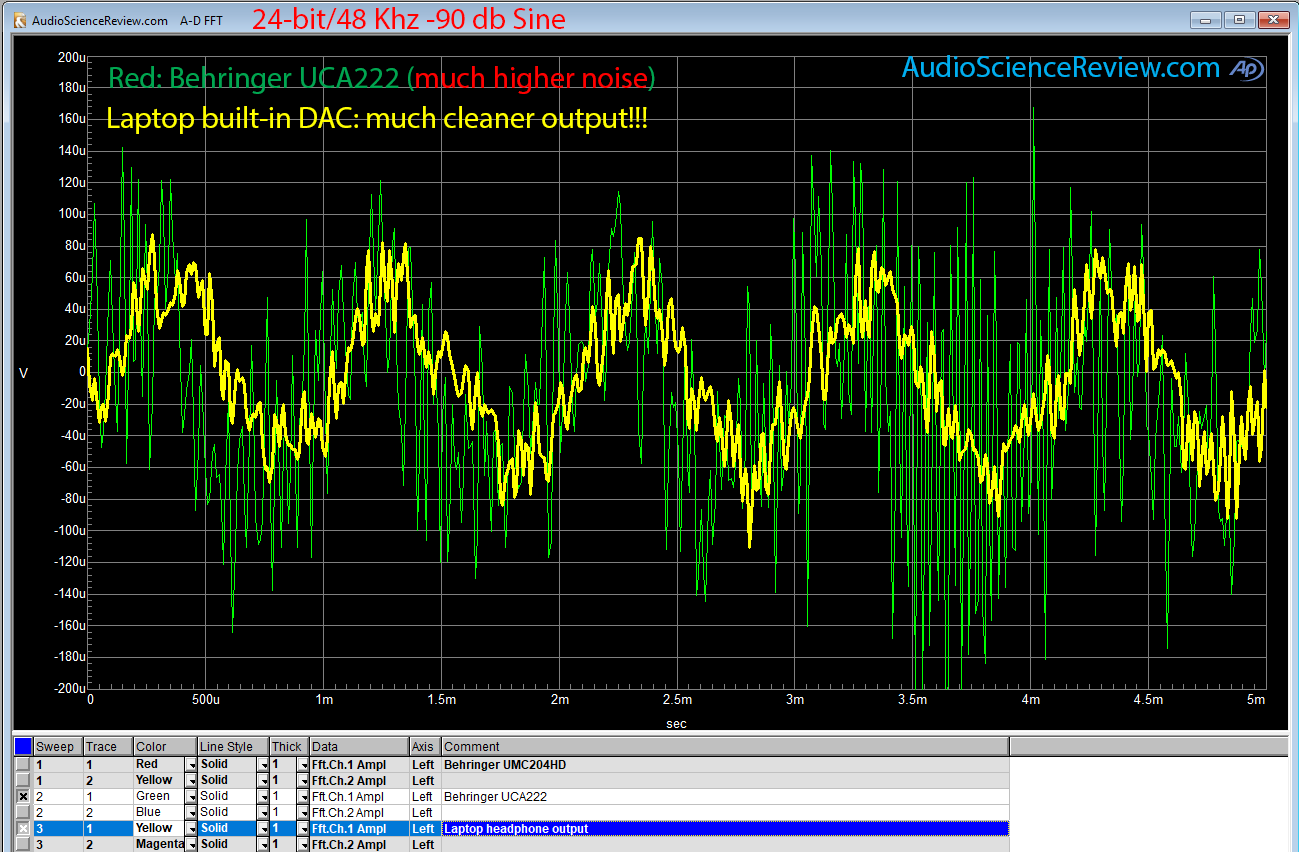
Task: Click the Green color cell
Action: tap(158, 796)
